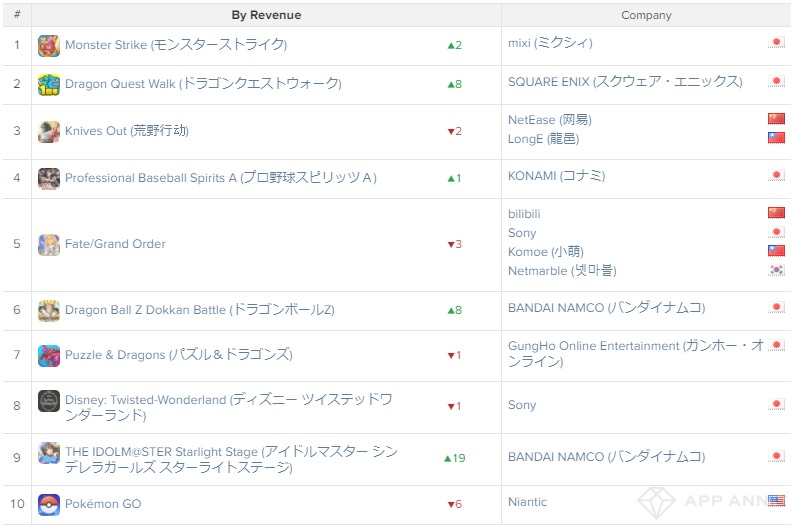Open the Puzzle & Dragons link
This screenshot has width=793, height=527.
coord(179,355)
